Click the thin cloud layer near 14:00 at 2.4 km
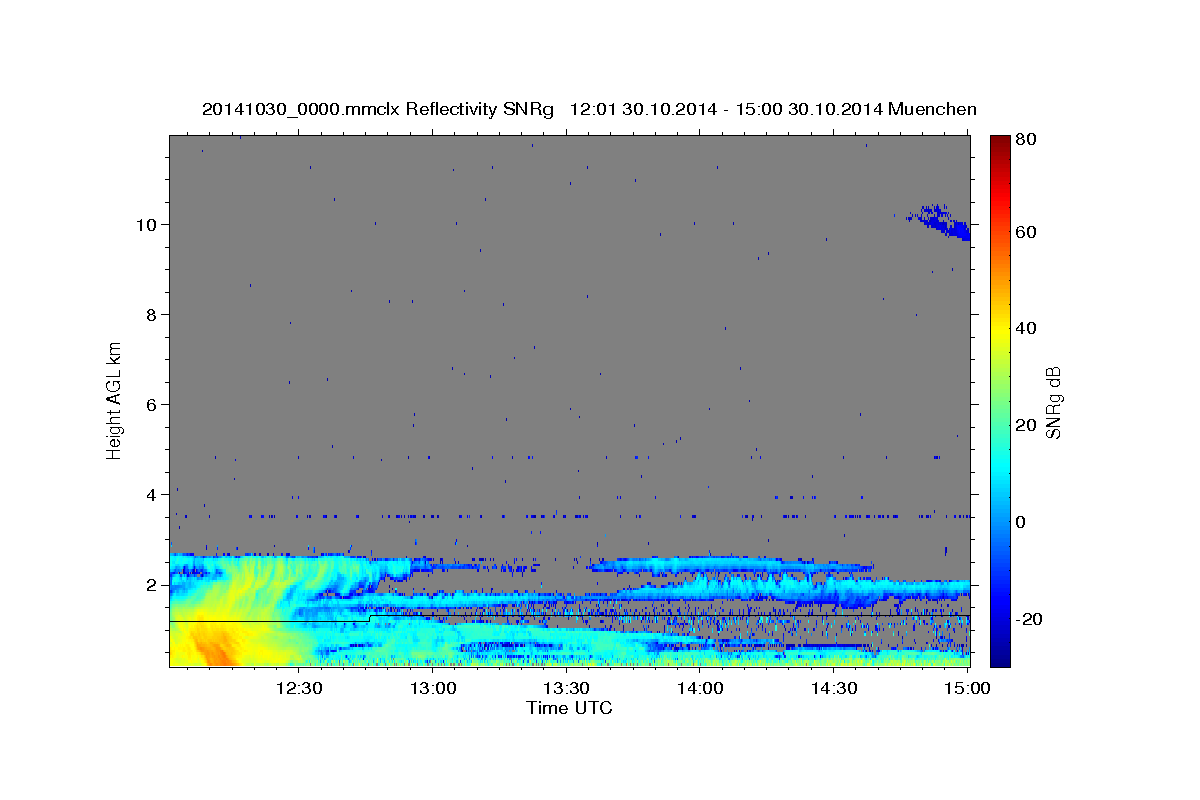The image size is (1200, 800). tap(730, 565)
